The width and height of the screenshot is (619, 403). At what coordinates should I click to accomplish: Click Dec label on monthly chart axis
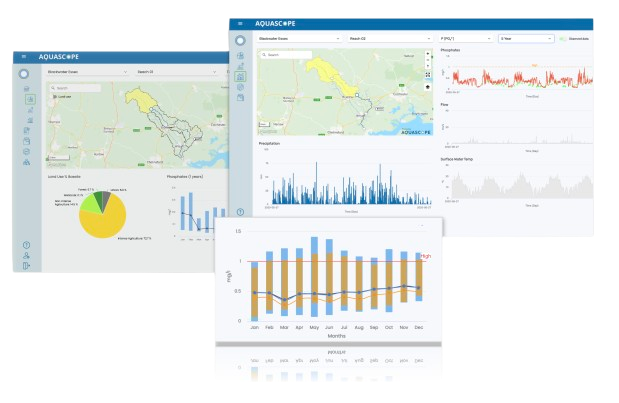point(418,328)
